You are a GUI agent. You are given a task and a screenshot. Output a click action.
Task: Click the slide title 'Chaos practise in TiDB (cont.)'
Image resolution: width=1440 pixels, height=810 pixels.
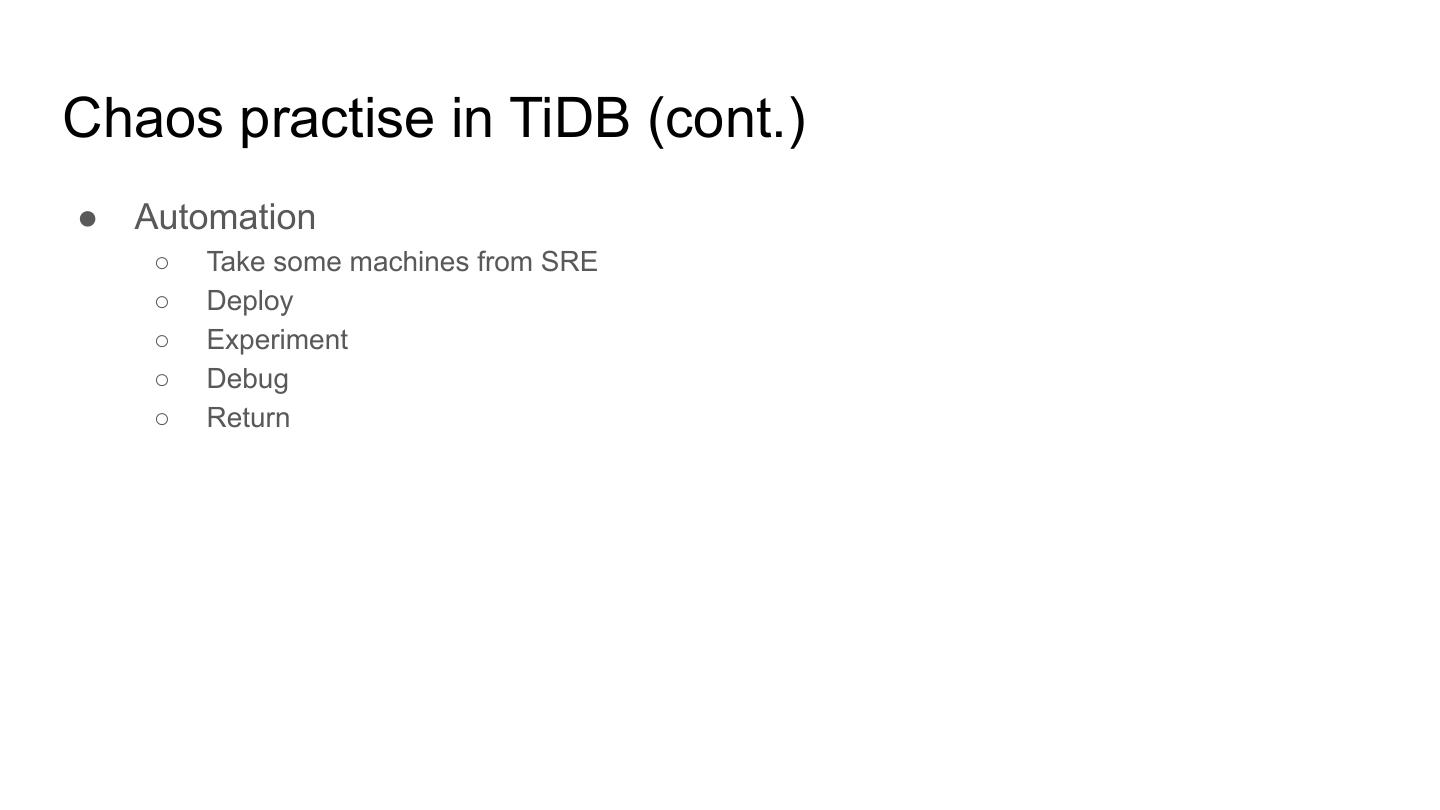click(x=434, y=118)
